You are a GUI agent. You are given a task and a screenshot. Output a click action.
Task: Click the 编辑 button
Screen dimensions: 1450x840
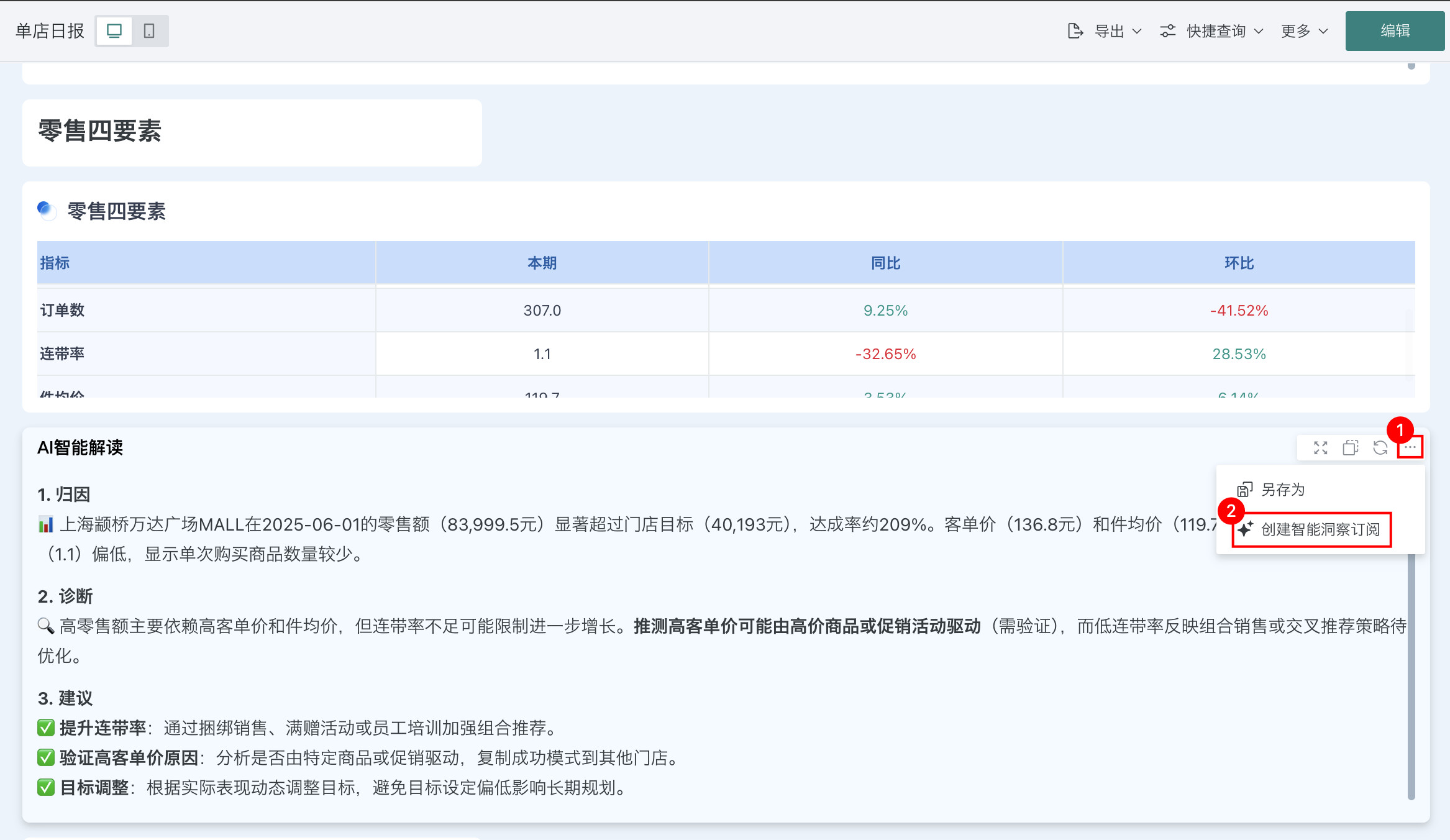tap(1395, 31)
